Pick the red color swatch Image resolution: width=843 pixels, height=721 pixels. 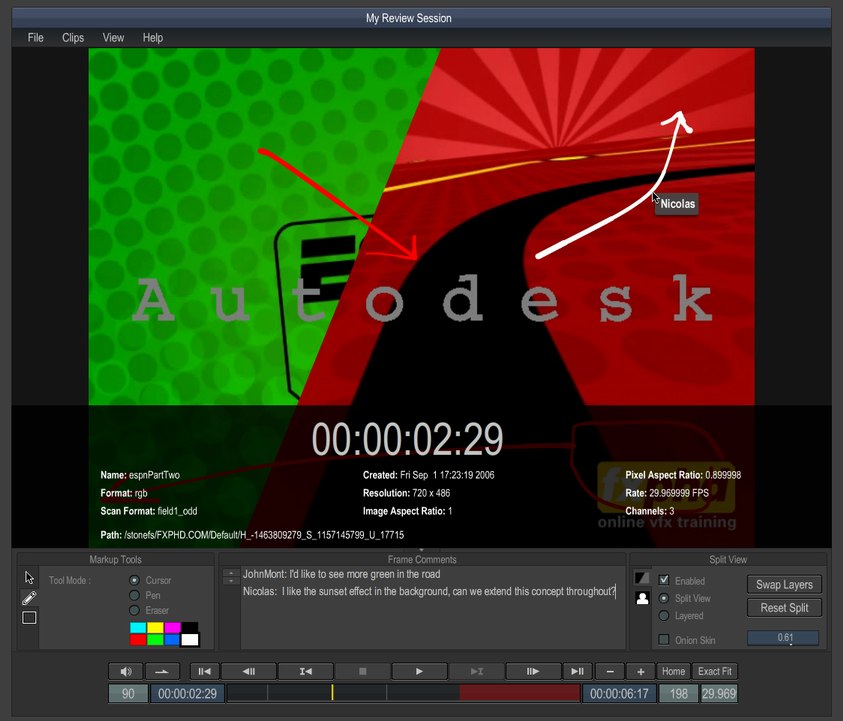pyautogui.click(x=138, y=639)
